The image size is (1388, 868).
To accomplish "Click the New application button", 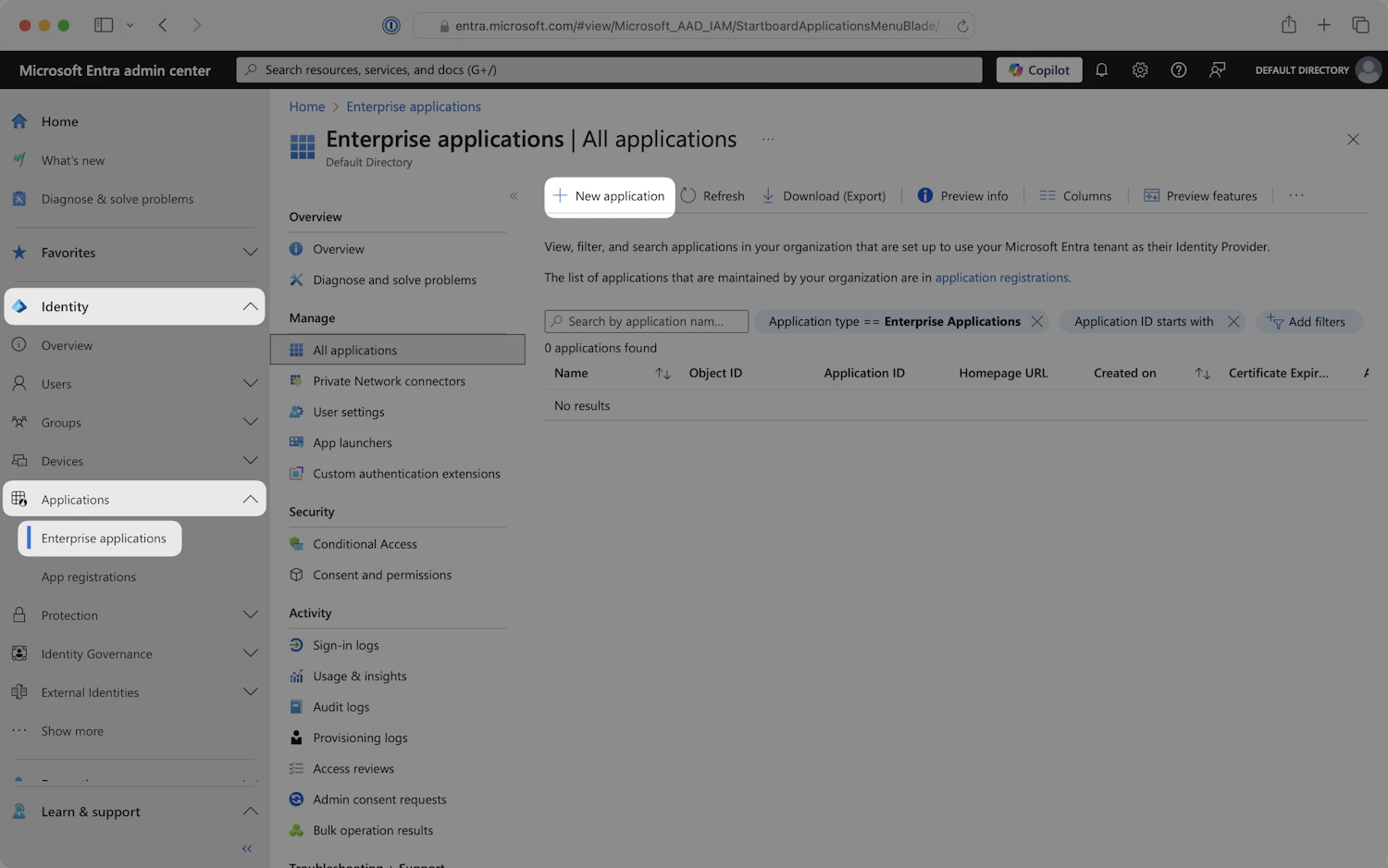I will pyautogui.click(x=610, y=196).
